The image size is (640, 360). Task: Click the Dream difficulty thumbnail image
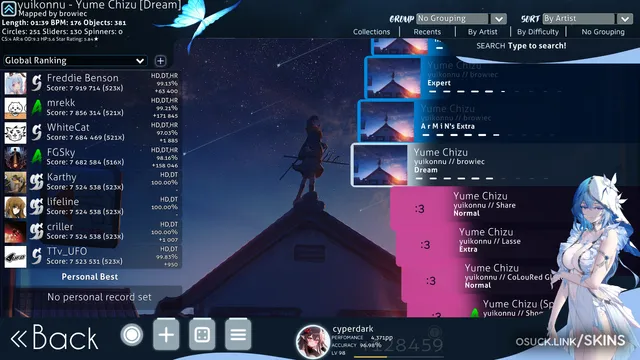tap(381, 165)
